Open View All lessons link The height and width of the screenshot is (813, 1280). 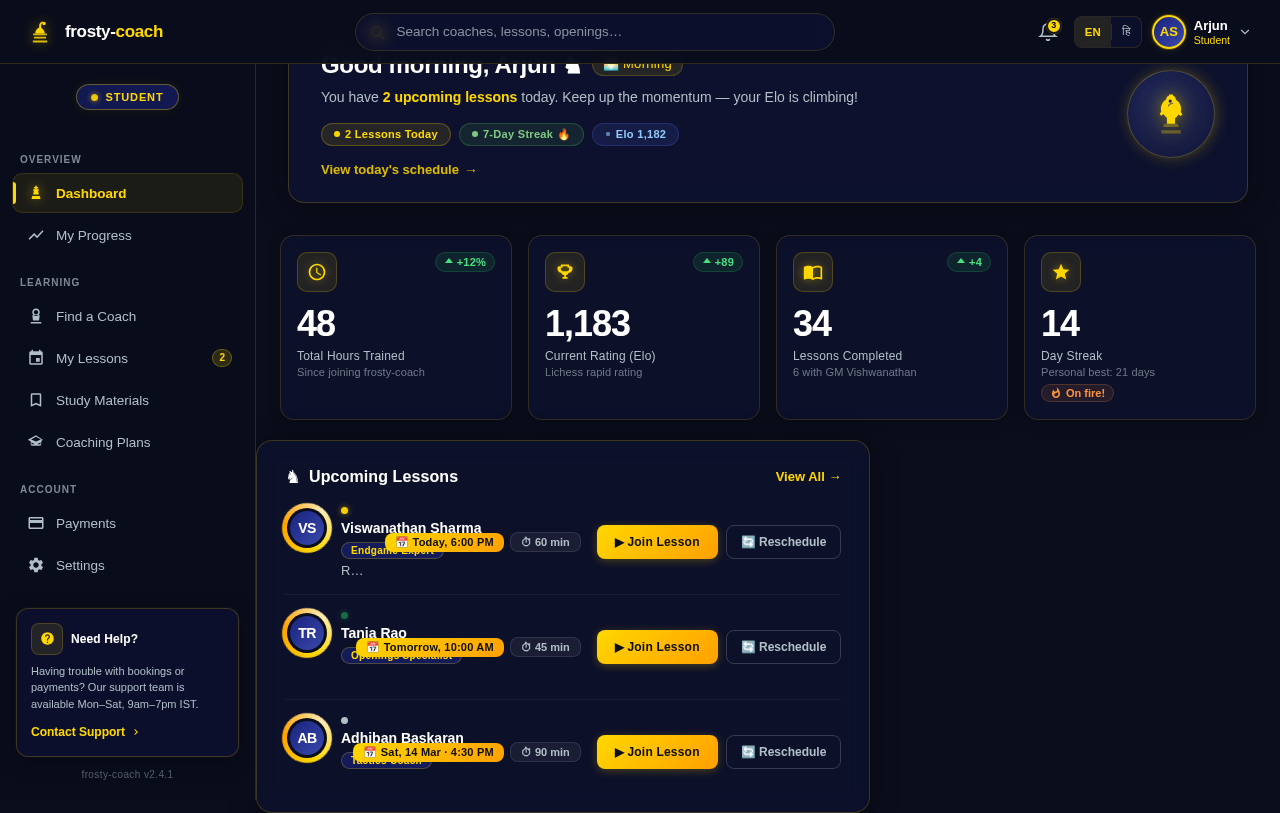pyautogui.click(x=807, y=477)
